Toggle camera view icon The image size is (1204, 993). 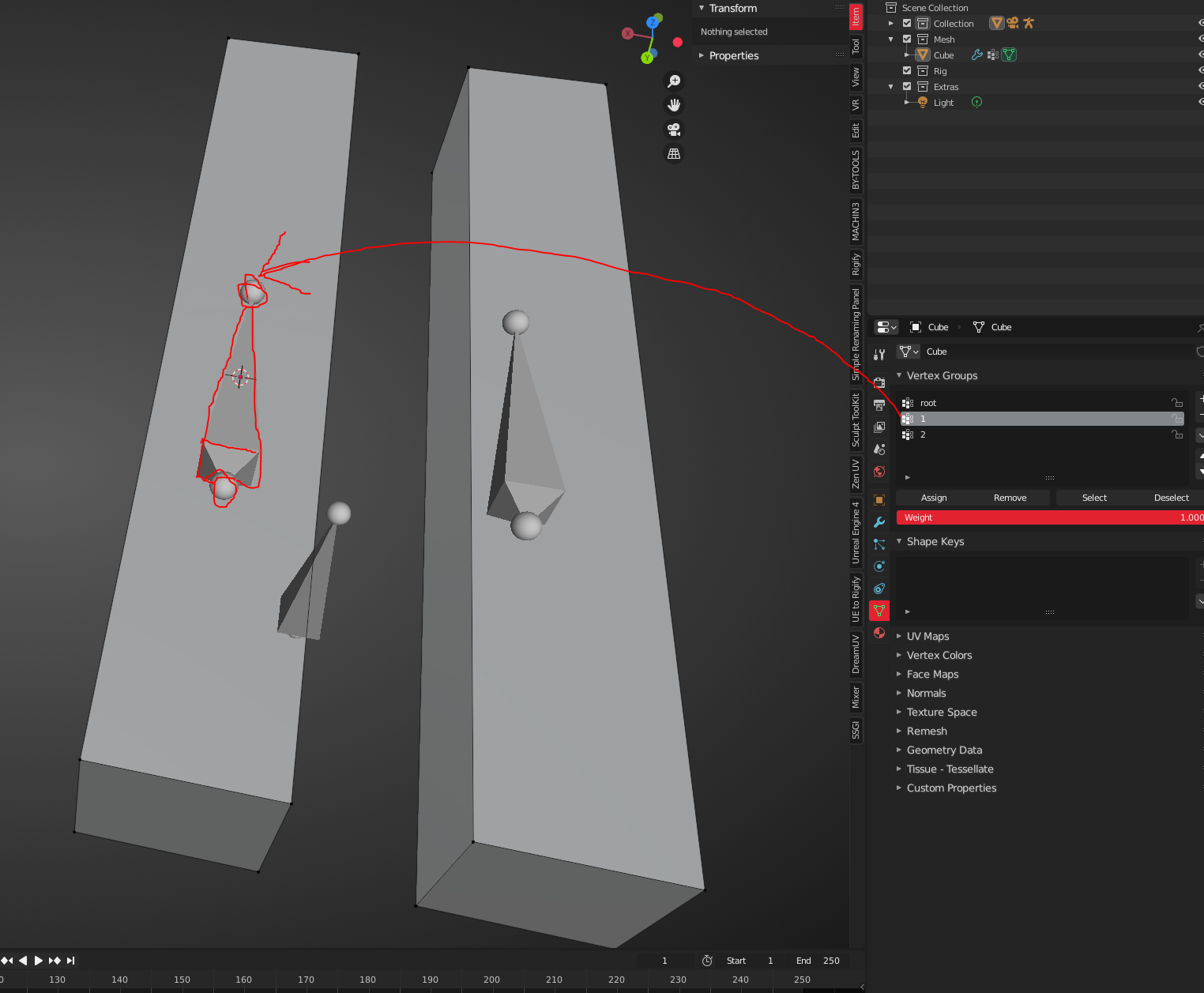[674, 130]
